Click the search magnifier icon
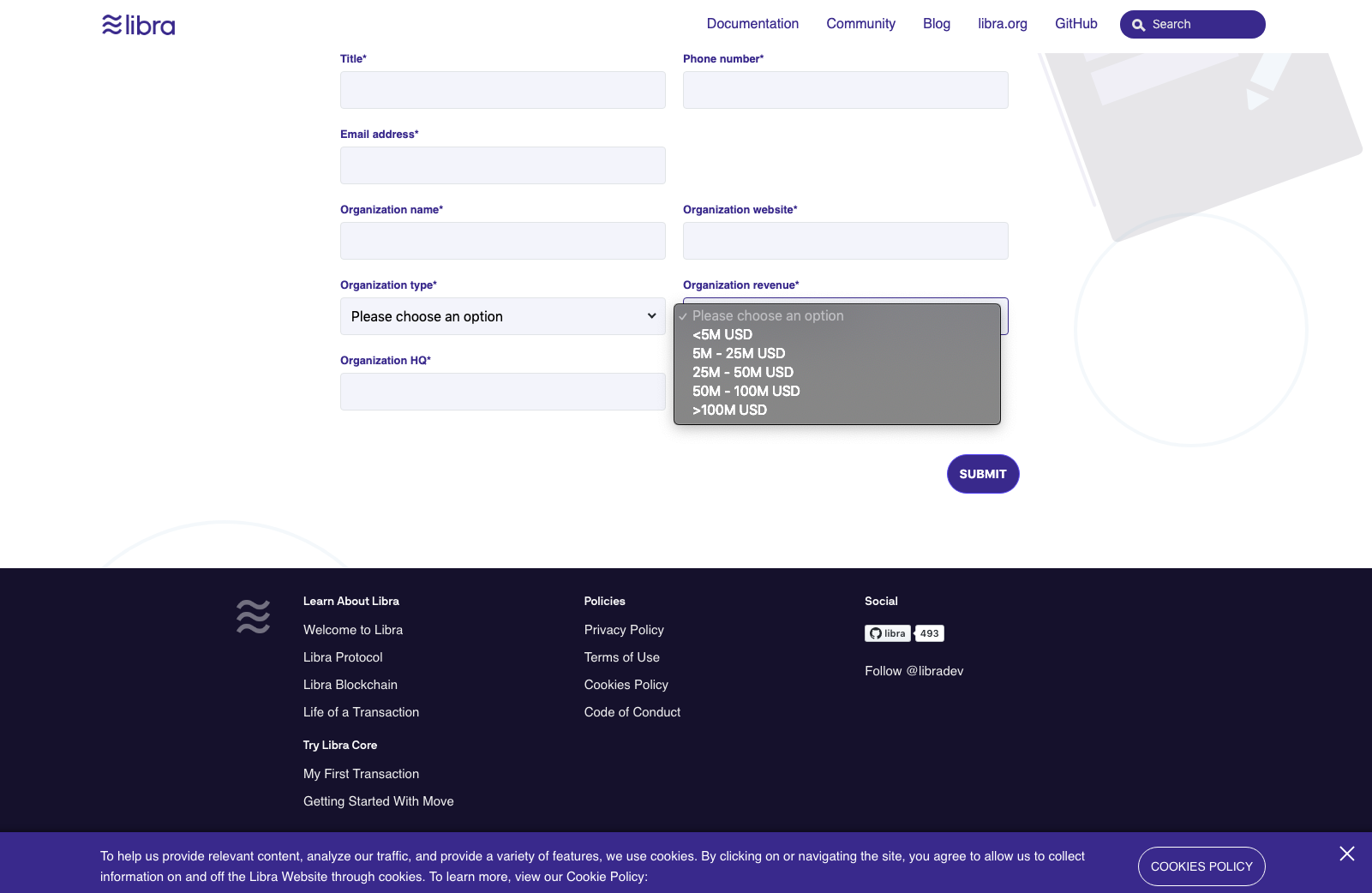Image resolution: width=1372 pixels, height=893 pixels. coord(1138,25)
